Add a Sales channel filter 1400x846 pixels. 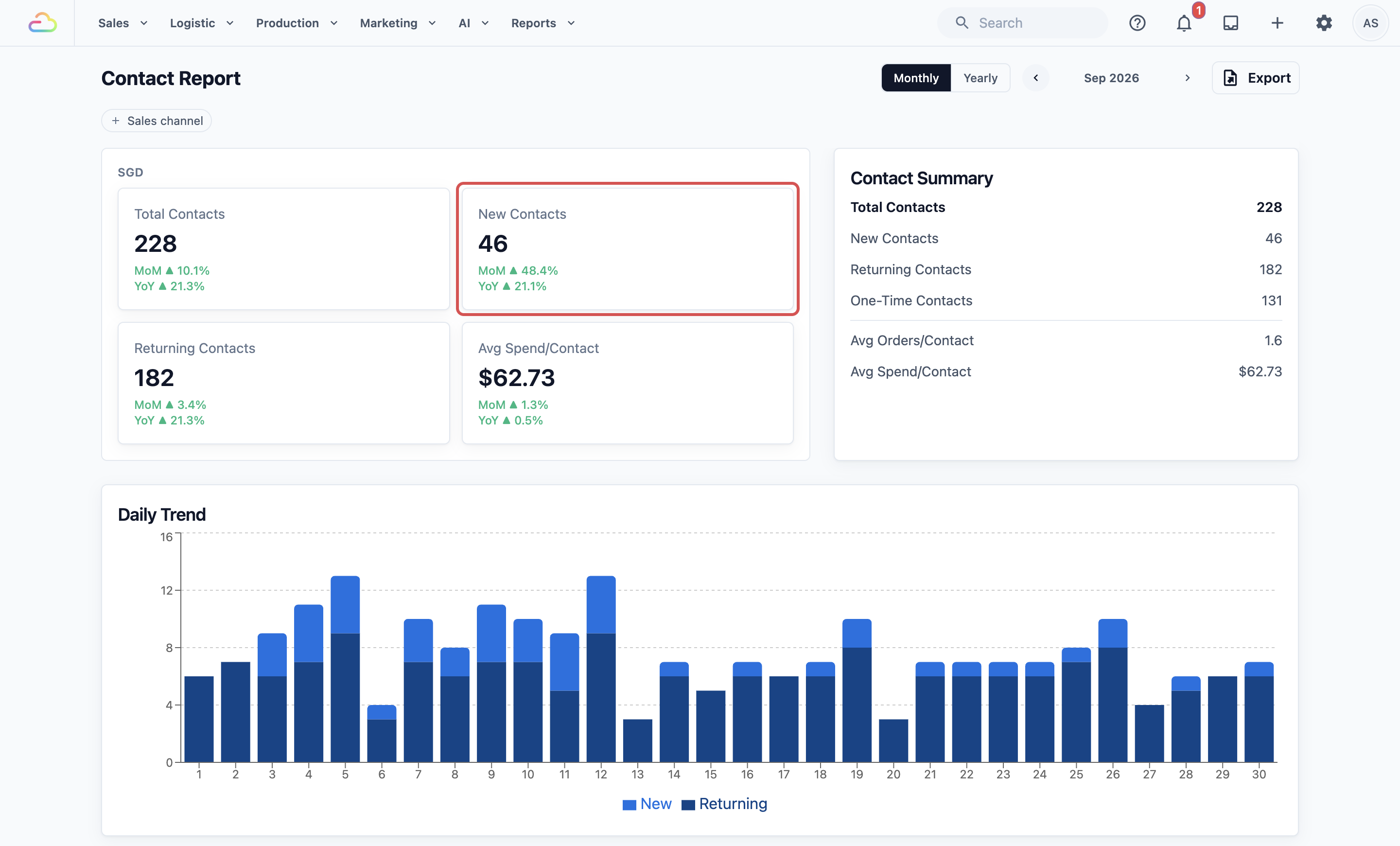coord(156,121)
